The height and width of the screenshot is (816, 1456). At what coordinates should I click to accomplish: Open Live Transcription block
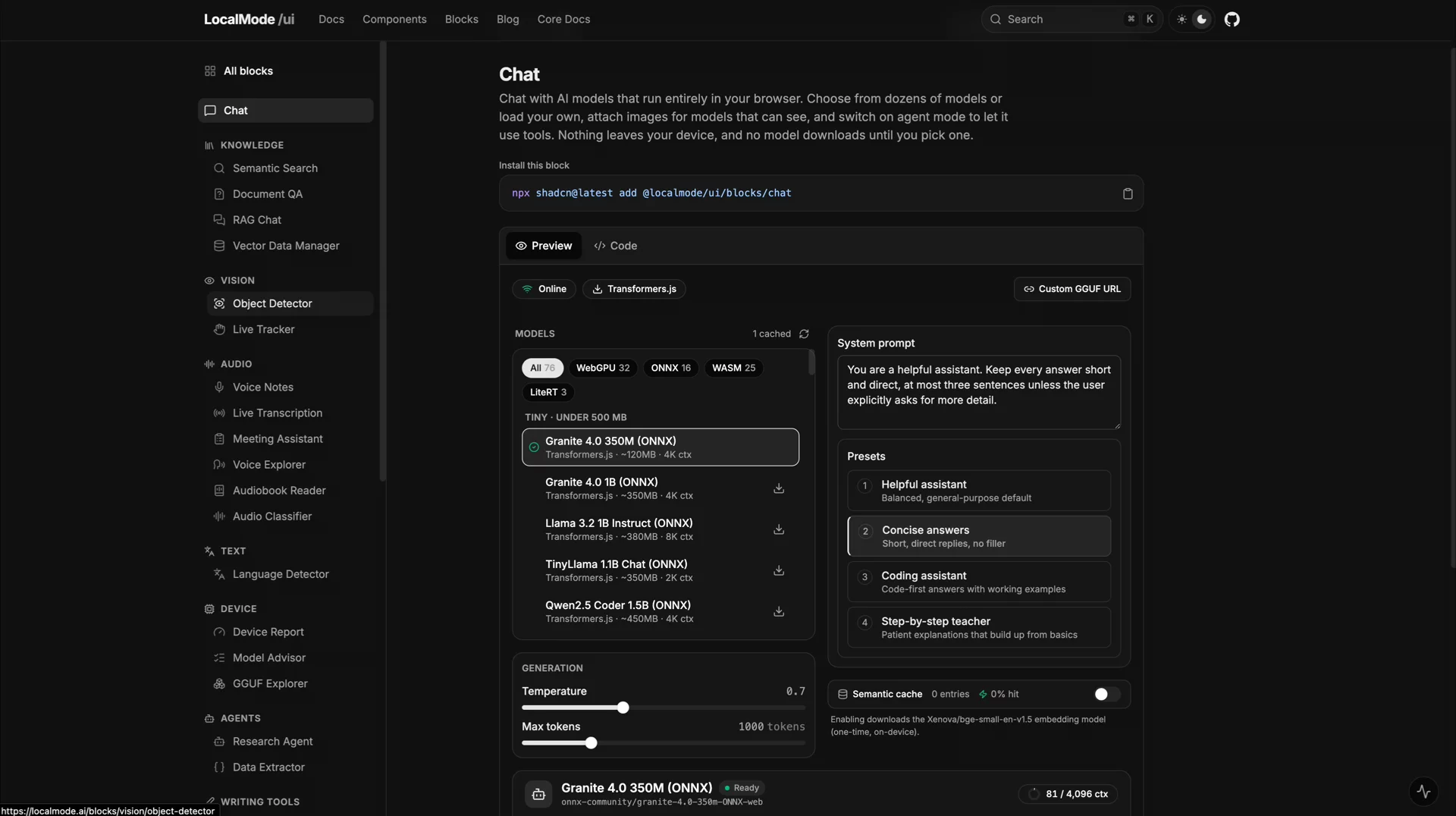click(290, 413)
